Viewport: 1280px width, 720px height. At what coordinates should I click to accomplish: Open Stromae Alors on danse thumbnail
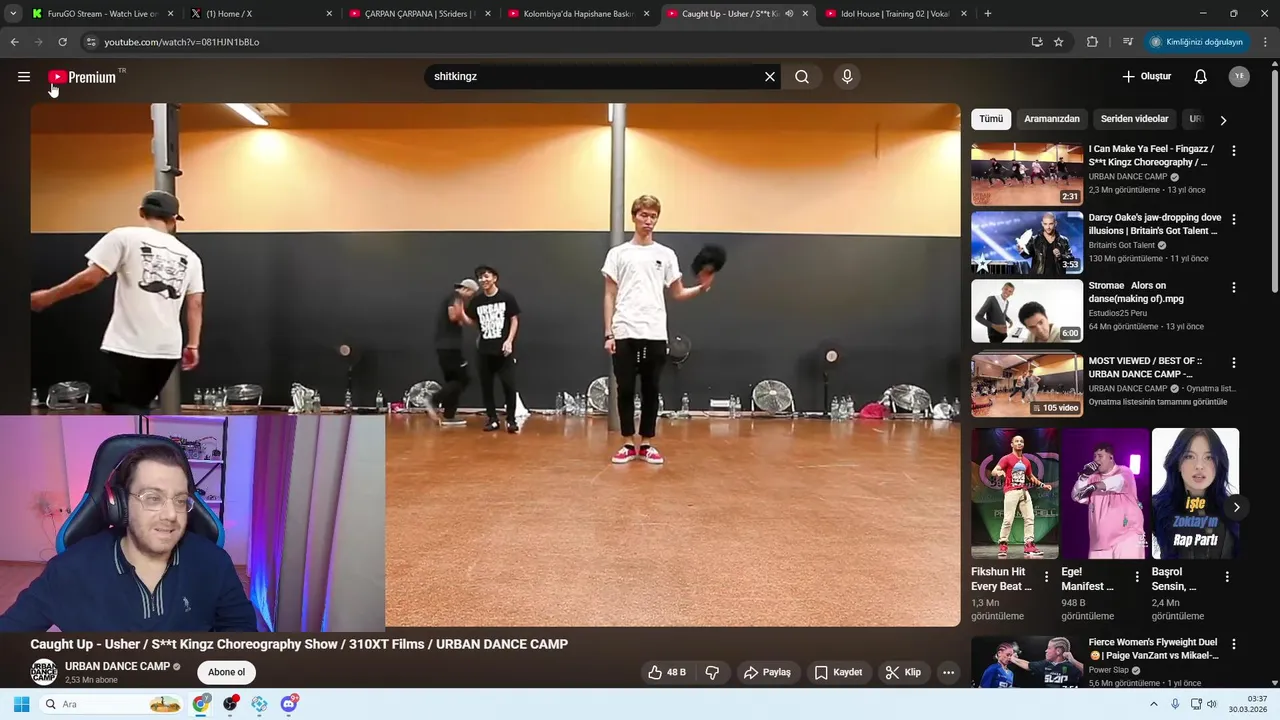(x=1027, y=310)
